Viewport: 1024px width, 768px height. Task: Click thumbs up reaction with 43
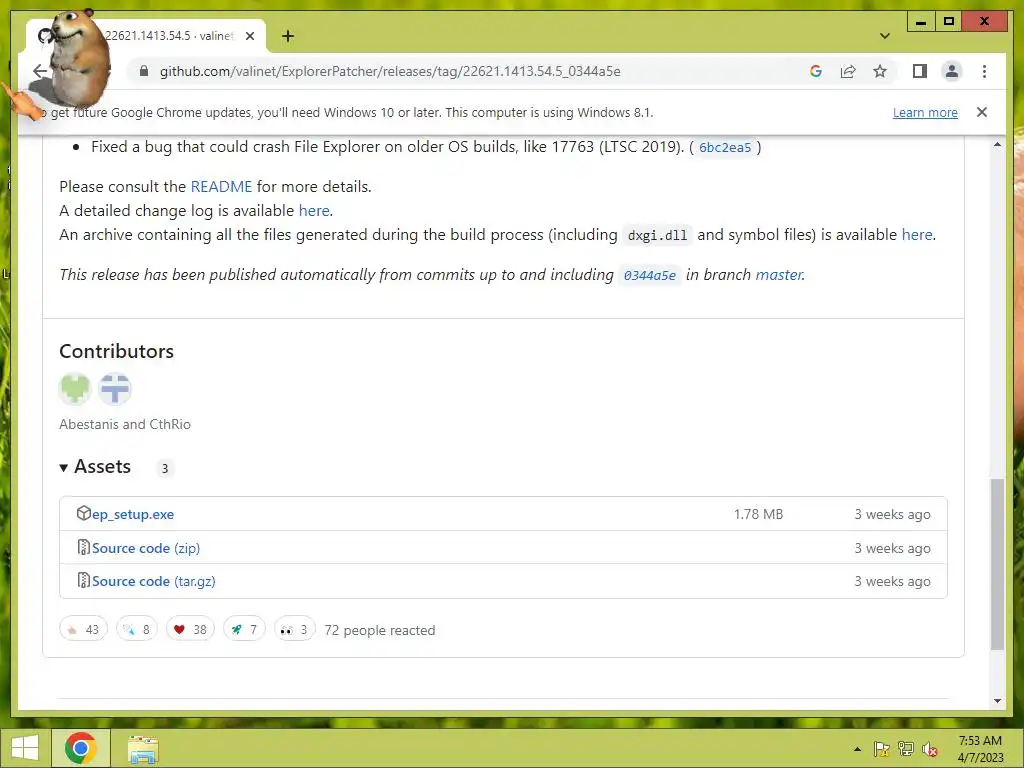(83, 630)
